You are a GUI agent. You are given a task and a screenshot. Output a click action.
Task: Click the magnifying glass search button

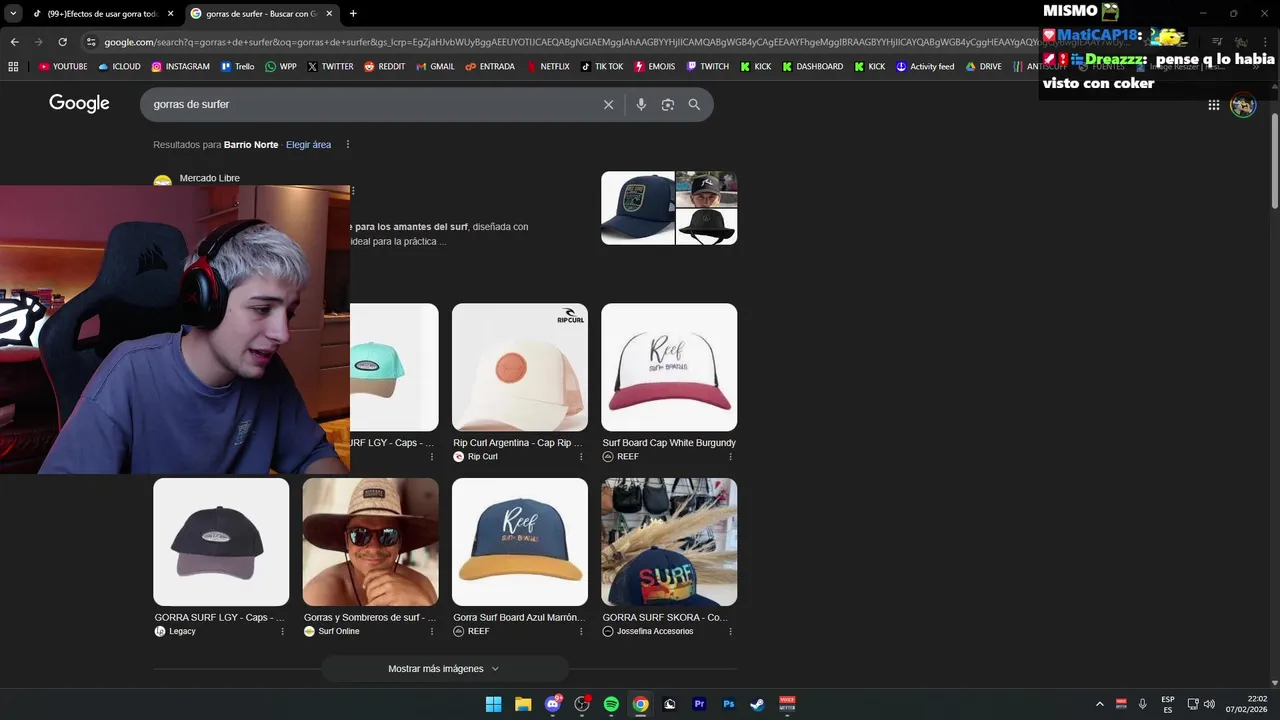[x=694, y=104]
